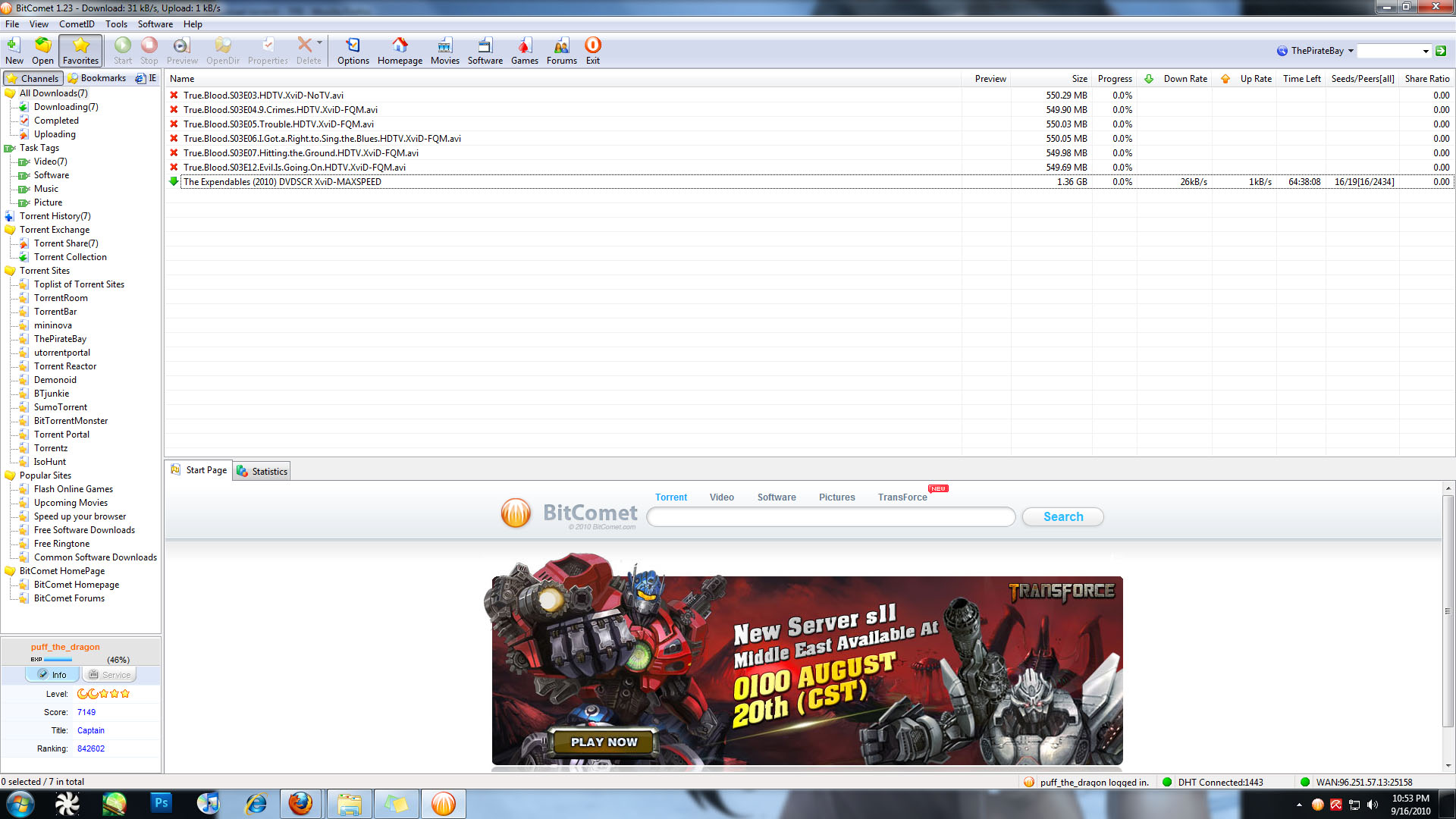Open Torrent History(7) in sidebar

(x=55, y=216)
